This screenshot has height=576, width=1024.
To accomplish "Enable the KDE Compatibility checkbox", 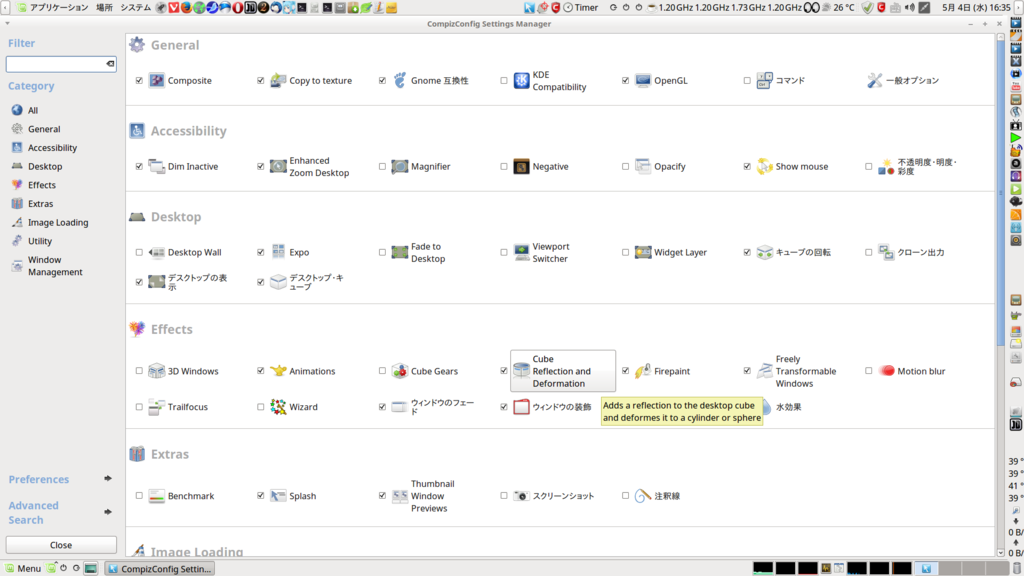I will pyautogui.click(x=504, y=80).
